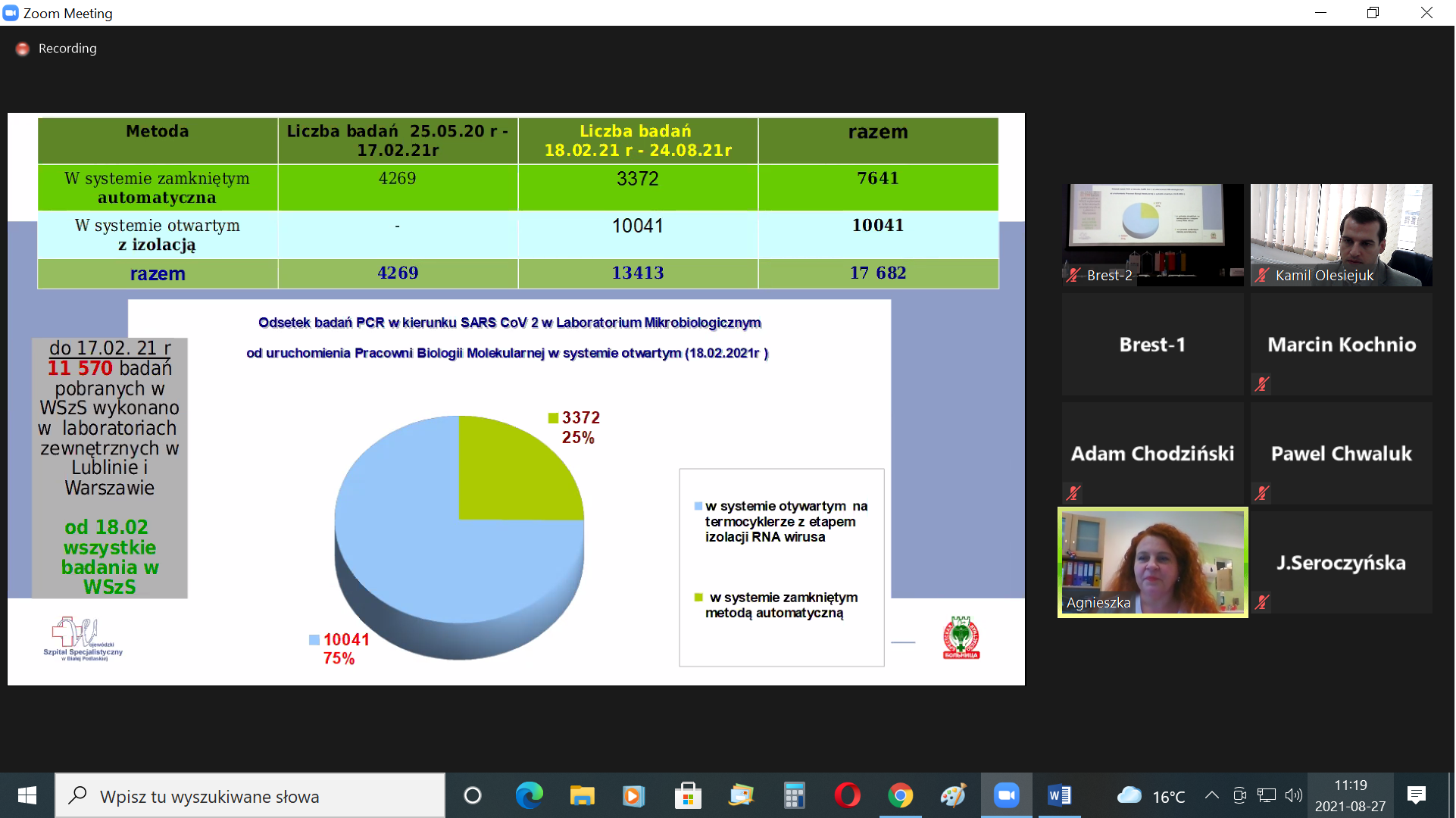1456x818 pixels.
Task: Click the Windows search box
Action: click(250, 795)
